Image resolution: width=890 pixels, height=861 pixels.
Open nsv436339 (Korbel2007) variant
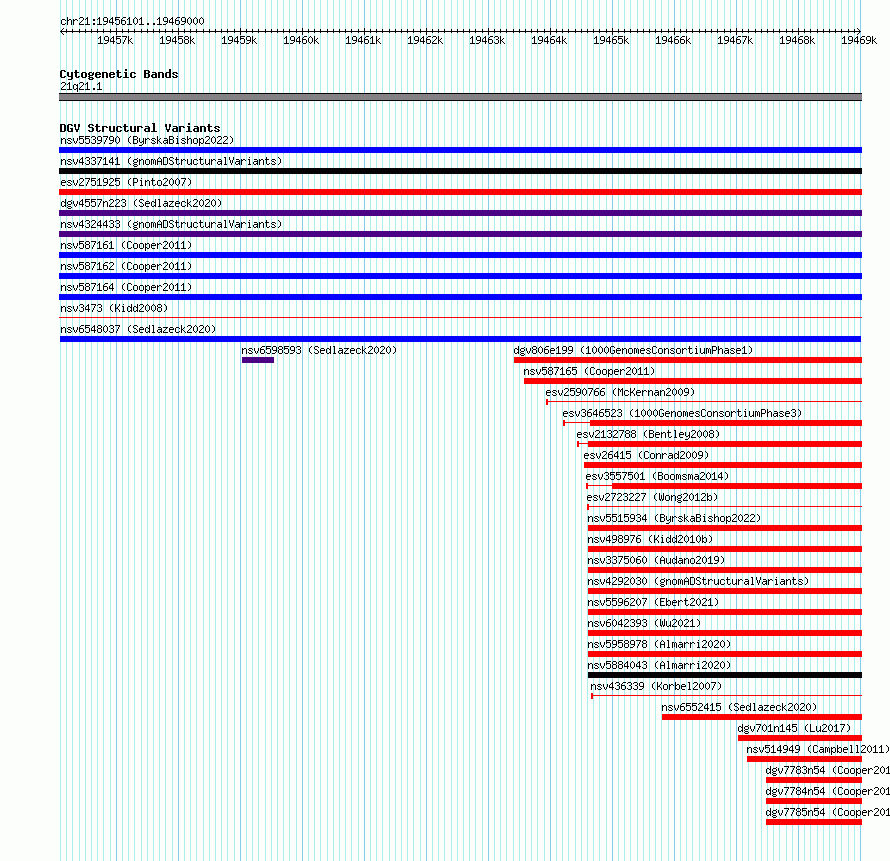coord(656,686)
